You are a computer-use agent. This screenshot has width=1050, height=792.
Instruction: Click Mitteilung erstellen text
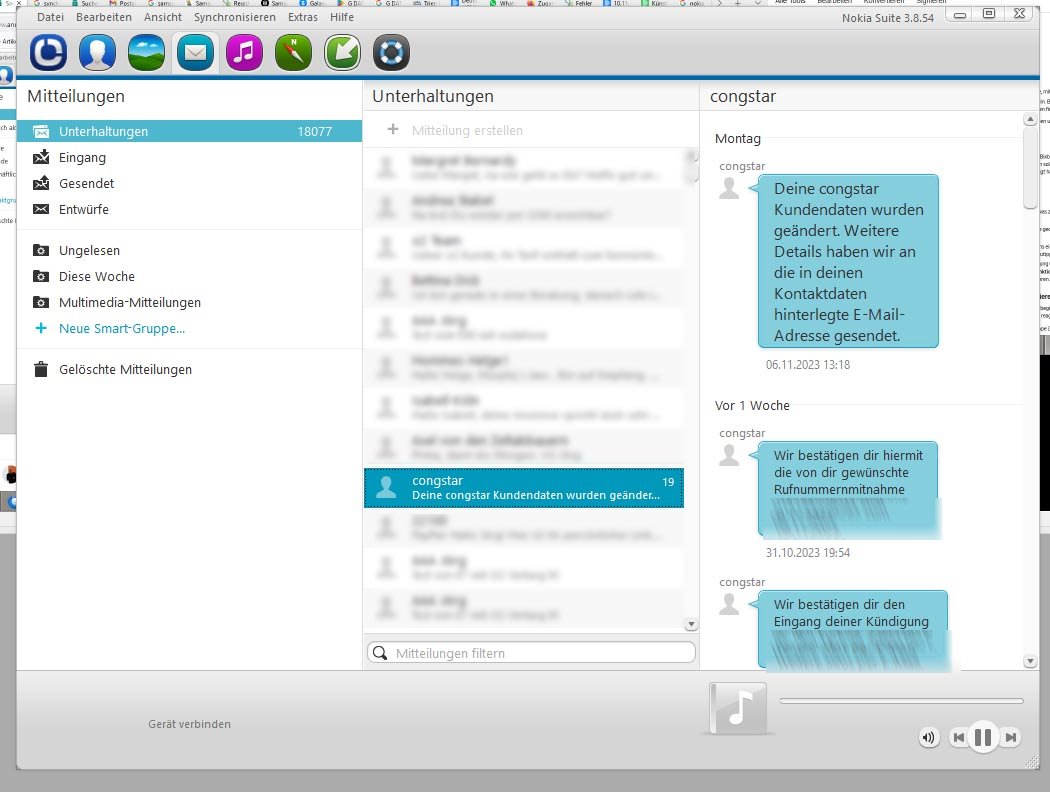tap(467, 131)
